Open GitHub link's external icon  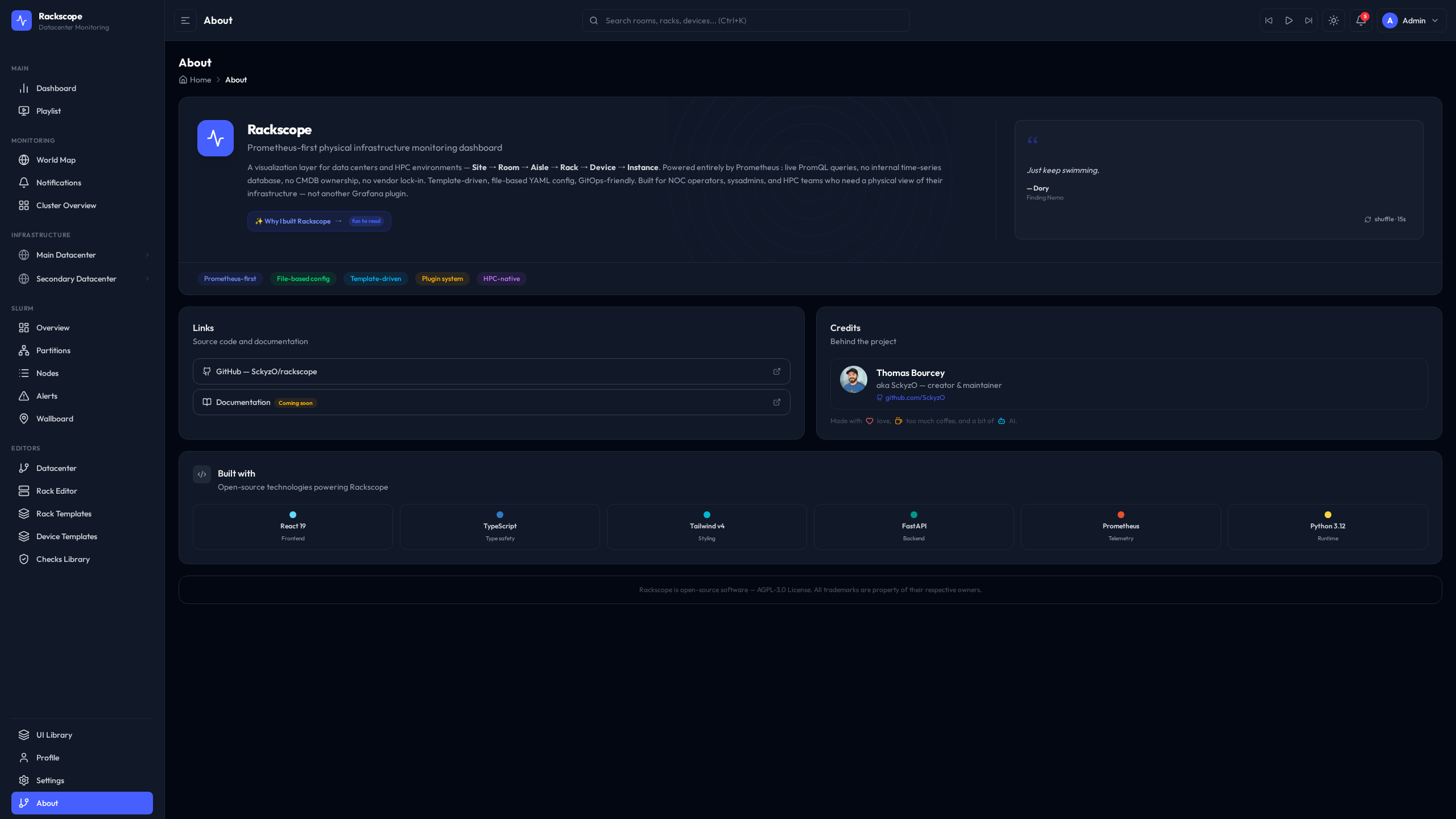(x=777, y=371)
